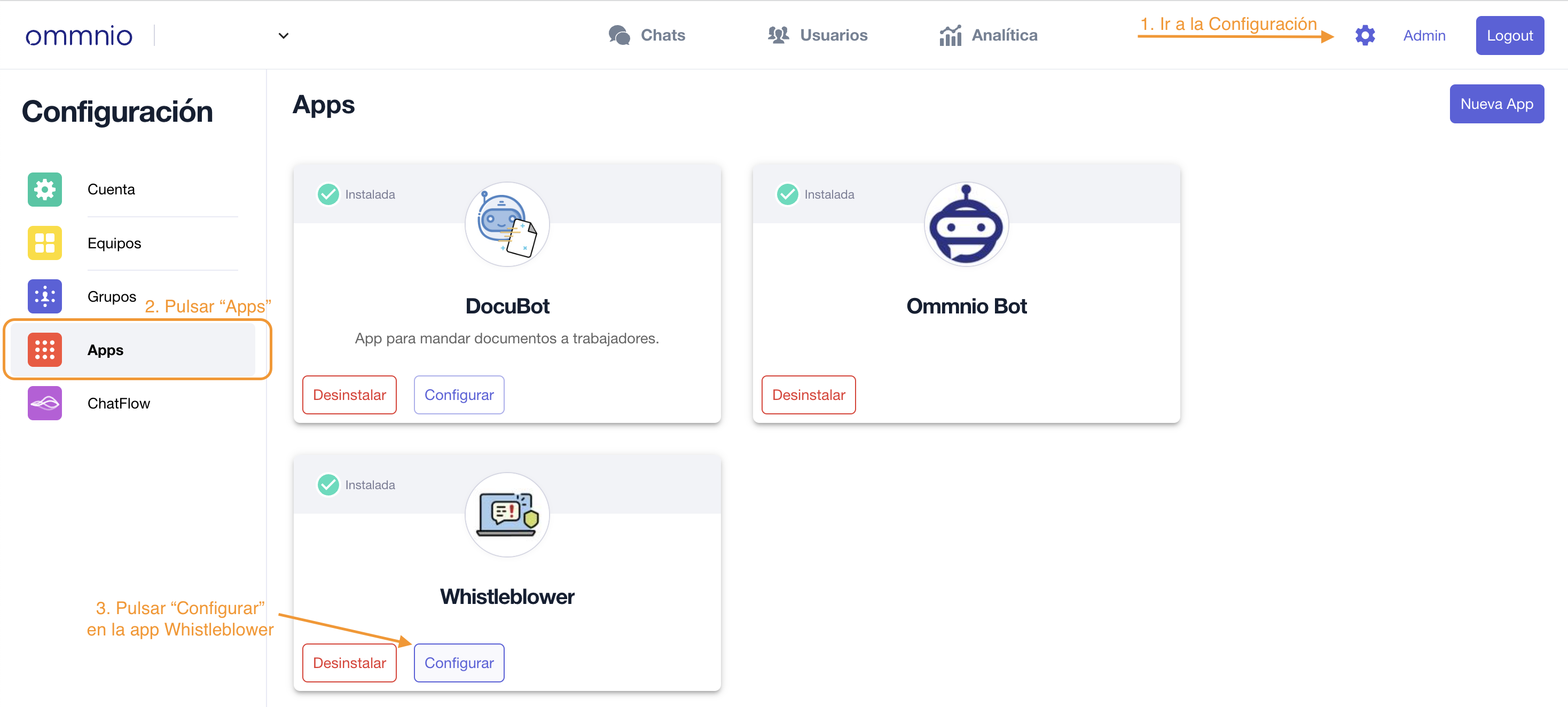Click the Whistleblower laptop icon

[507, 515]
